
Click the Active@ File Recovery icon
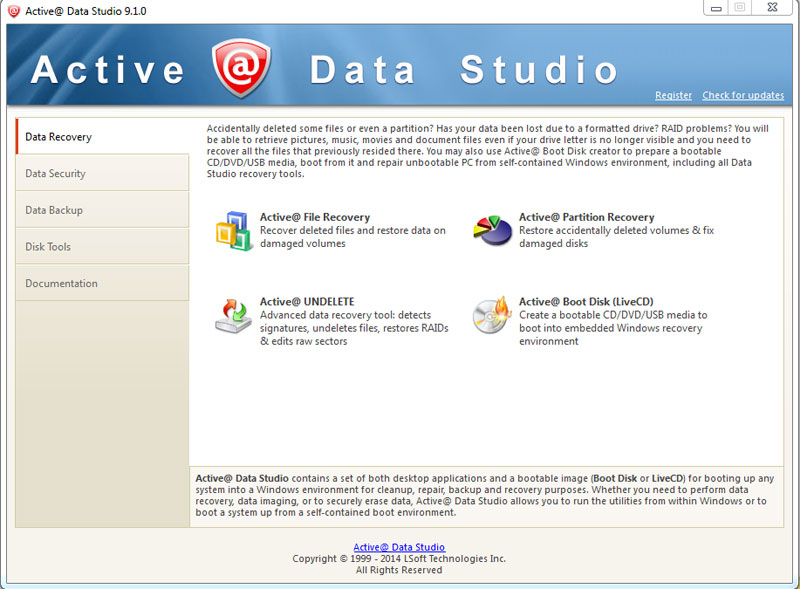(x=234, y=231)
